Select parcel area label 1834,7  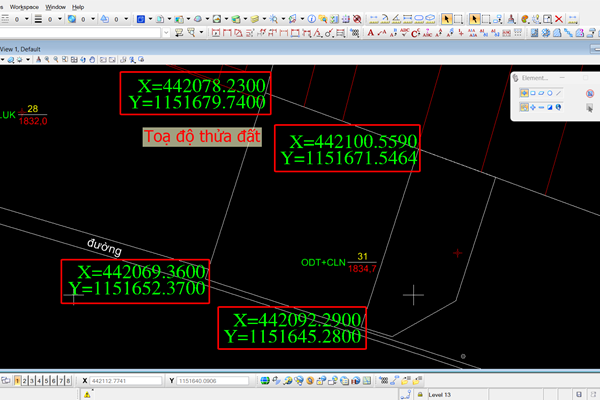pyautogui.click(x=362, y=269)
